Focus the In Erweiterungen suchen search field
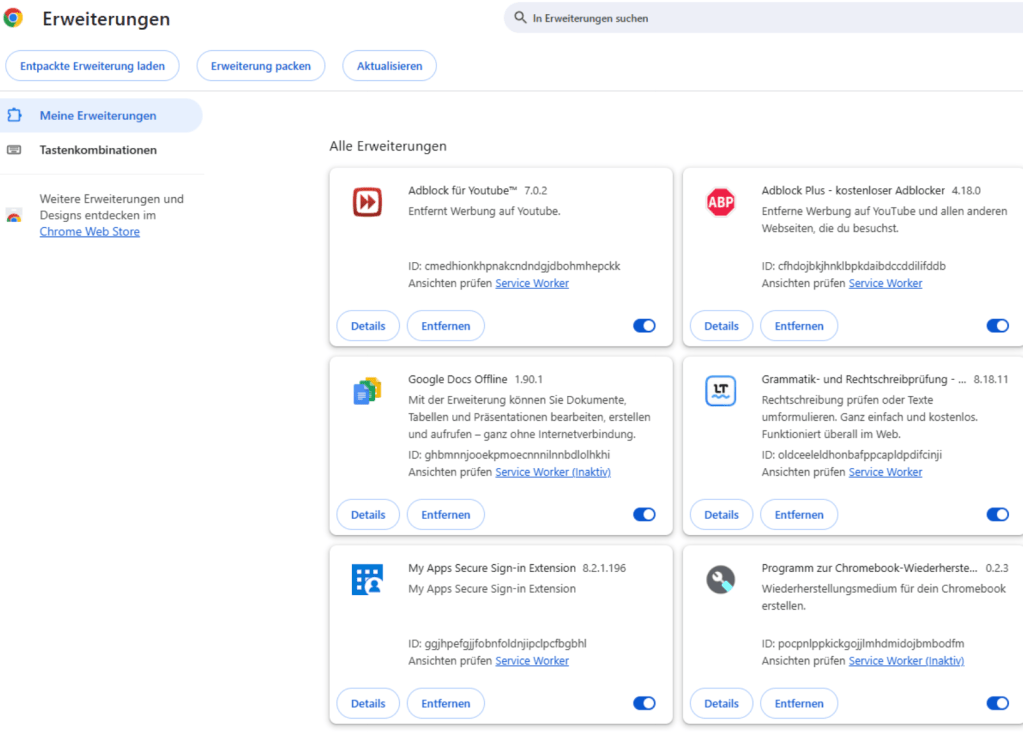Viewport: 1023px width, 732px height. 760,18
